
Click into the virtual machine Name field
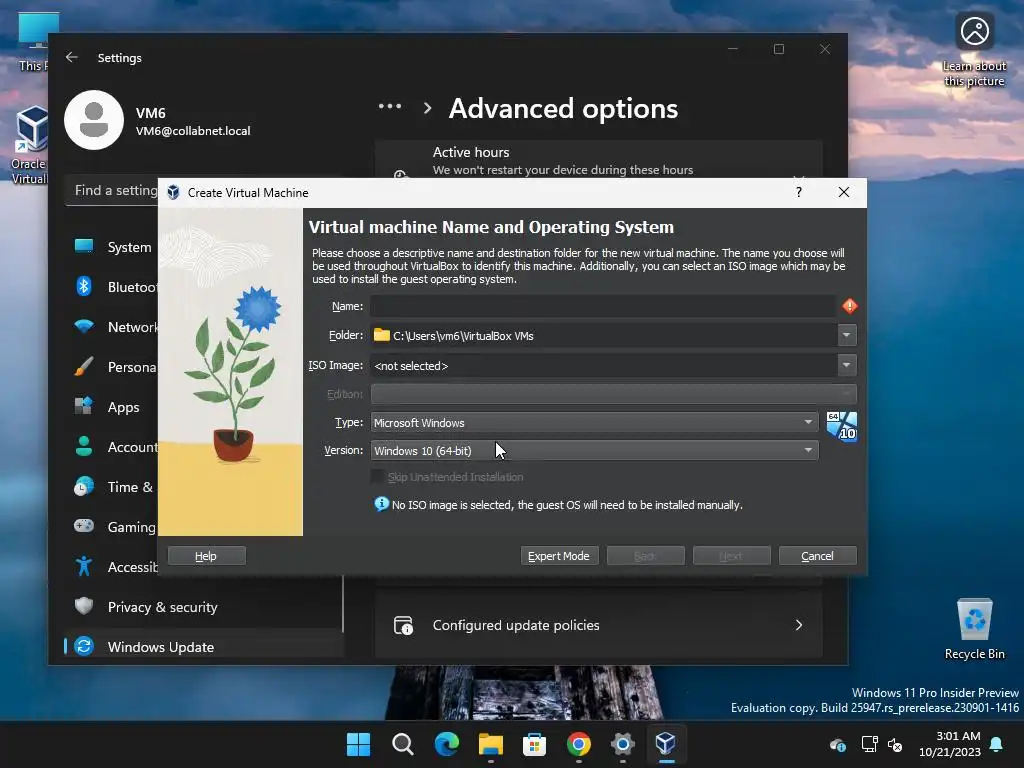click(x=603, y=306)
